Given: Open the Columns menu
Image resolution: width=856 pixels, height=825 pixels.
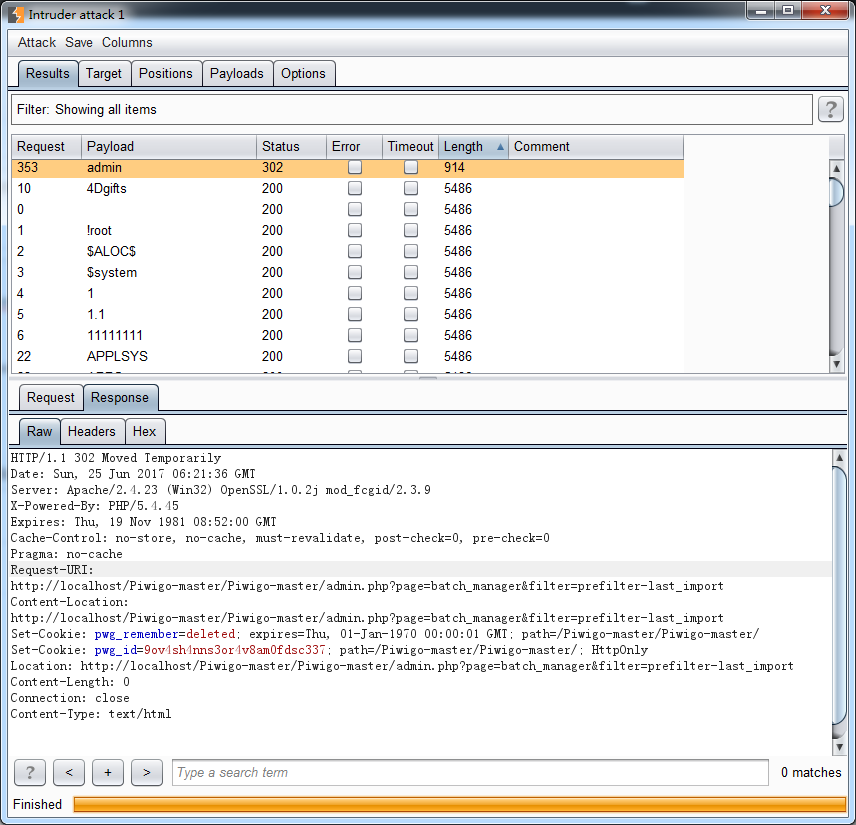Looking at the screenshot, I should point(127,43).
